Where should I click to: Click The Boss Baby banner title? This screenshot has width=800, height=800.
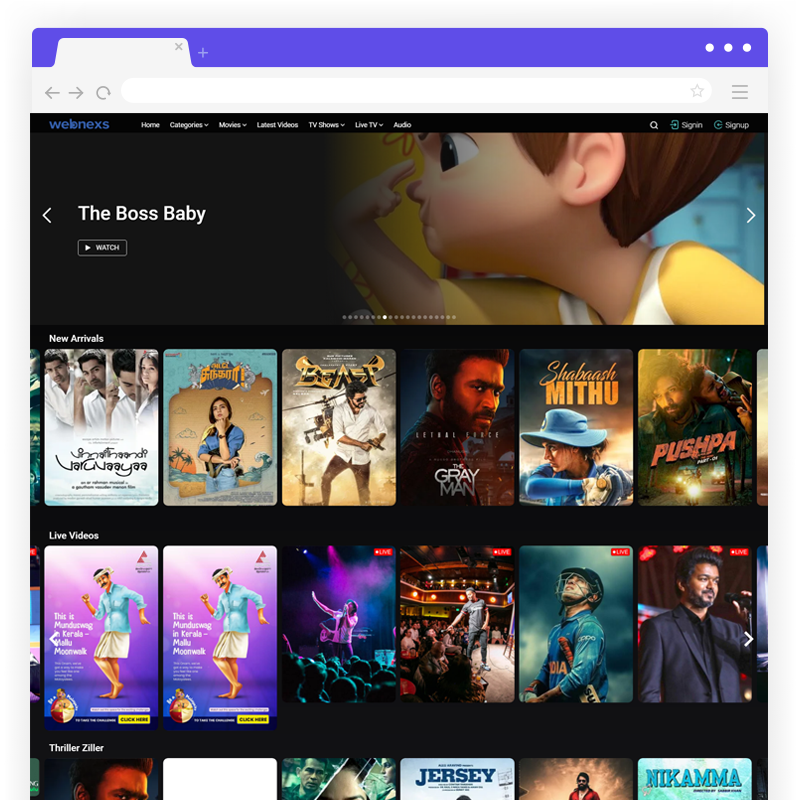pyautogui.click(x=142, y=214)
